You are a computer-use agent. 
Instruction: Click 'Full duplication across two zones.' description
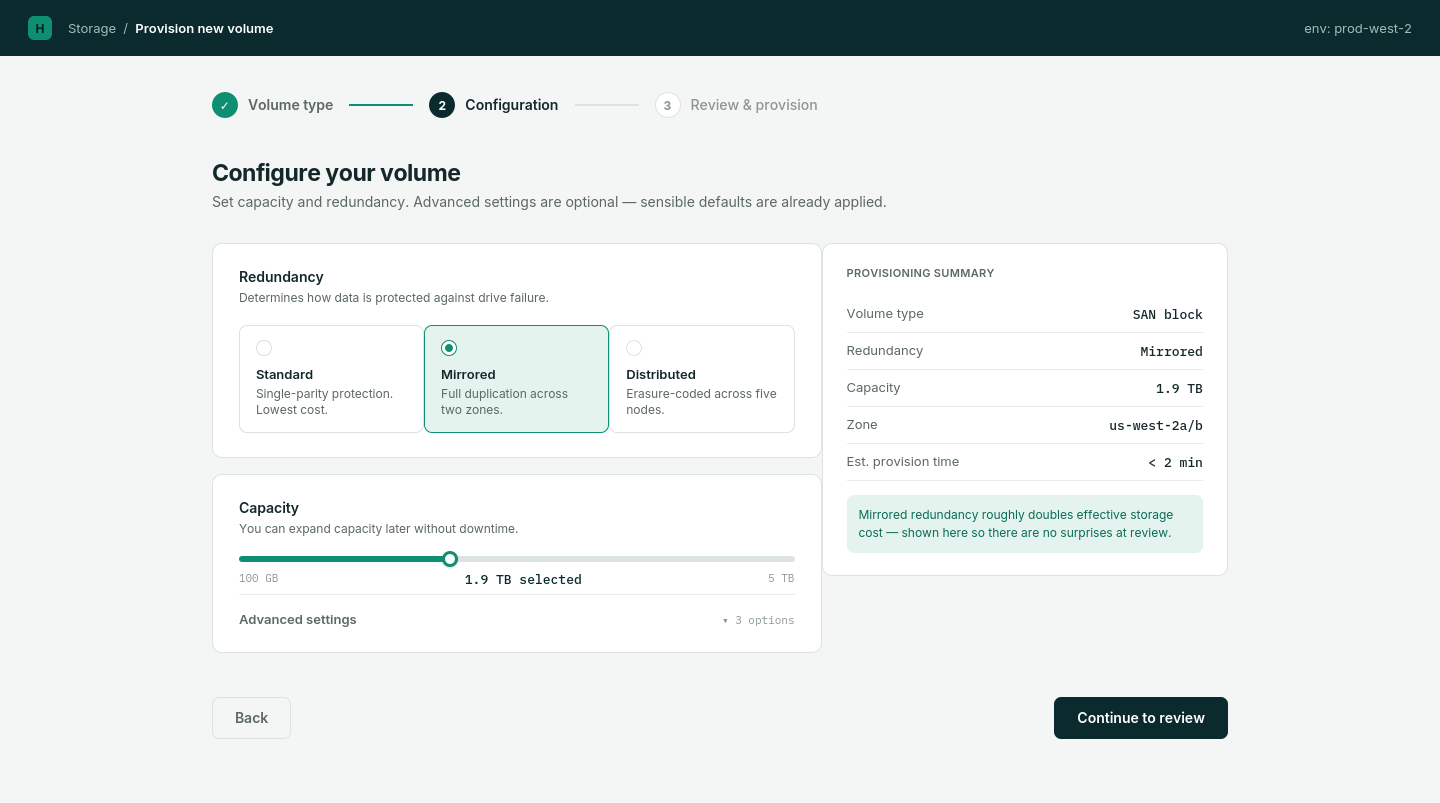504,402
